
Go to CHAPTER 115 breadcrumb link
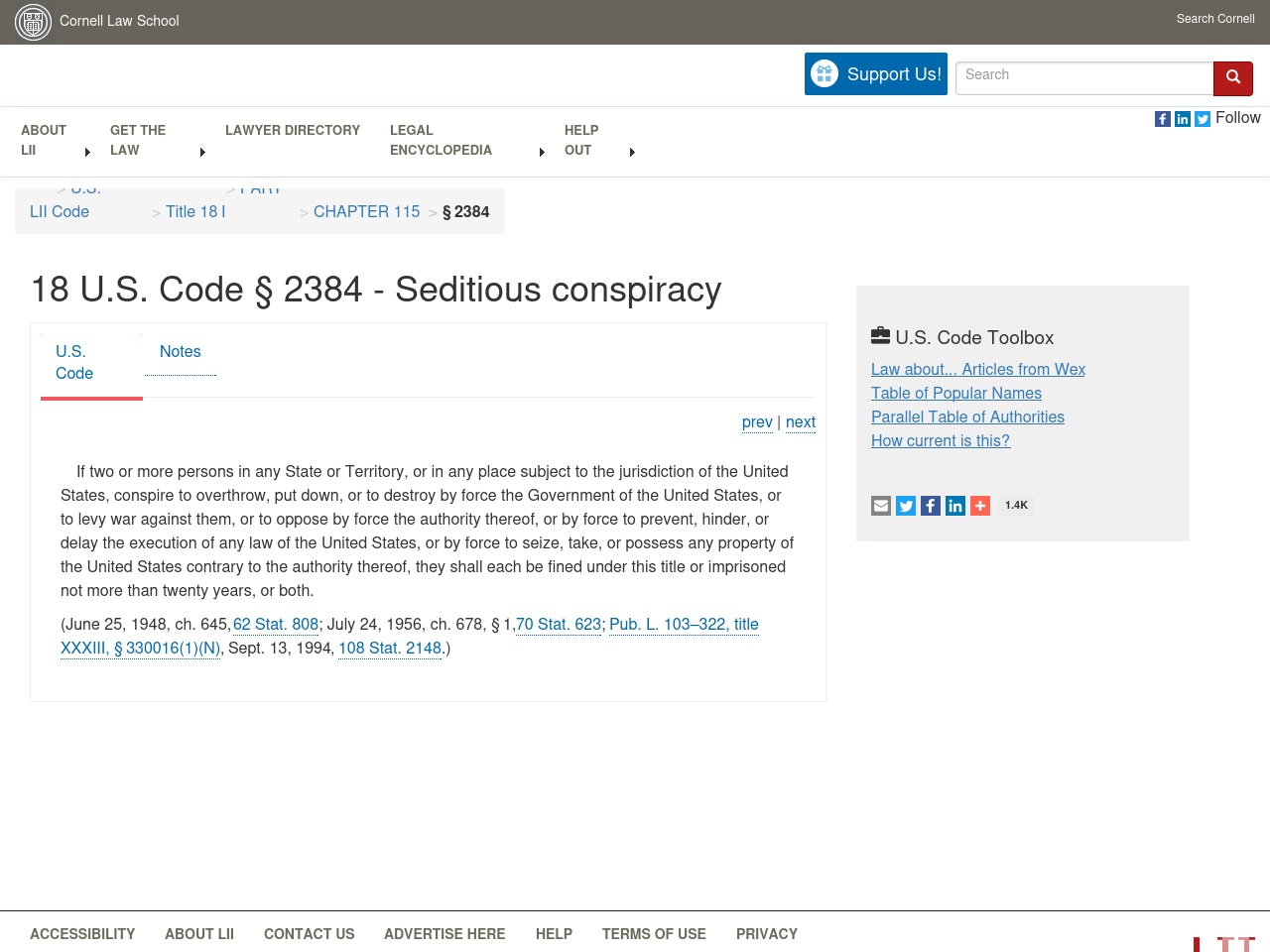coord(366,211)
